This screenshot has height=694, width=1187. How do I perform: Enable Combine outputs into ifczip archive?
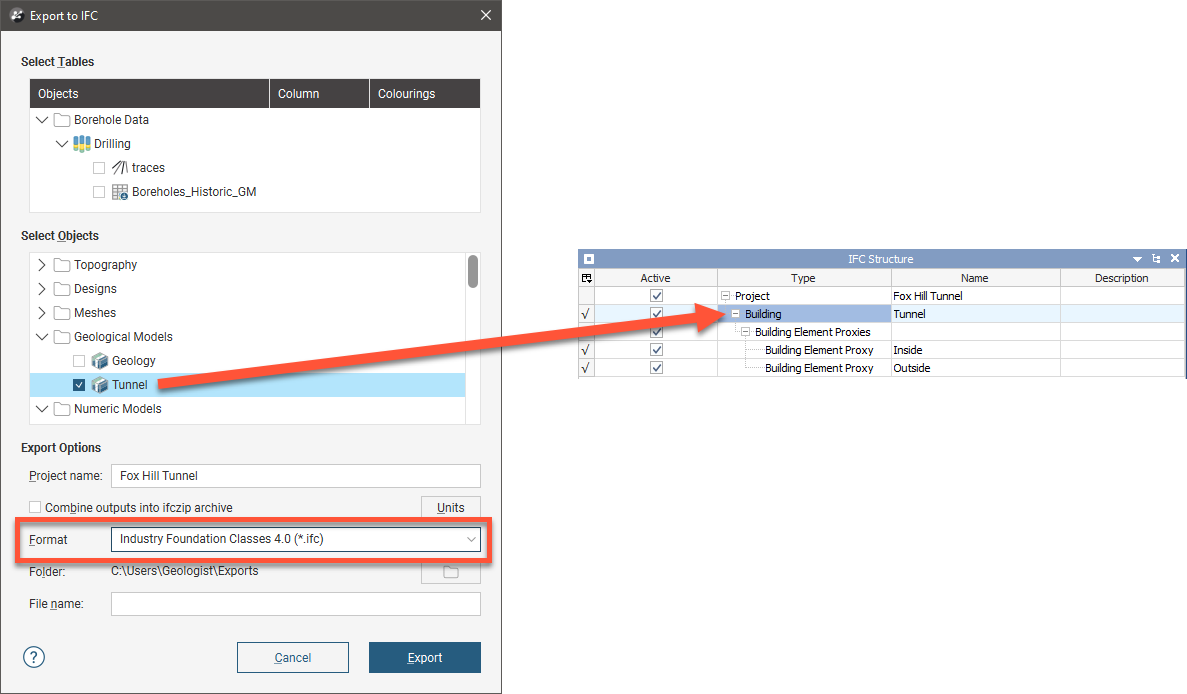[35, 507]
